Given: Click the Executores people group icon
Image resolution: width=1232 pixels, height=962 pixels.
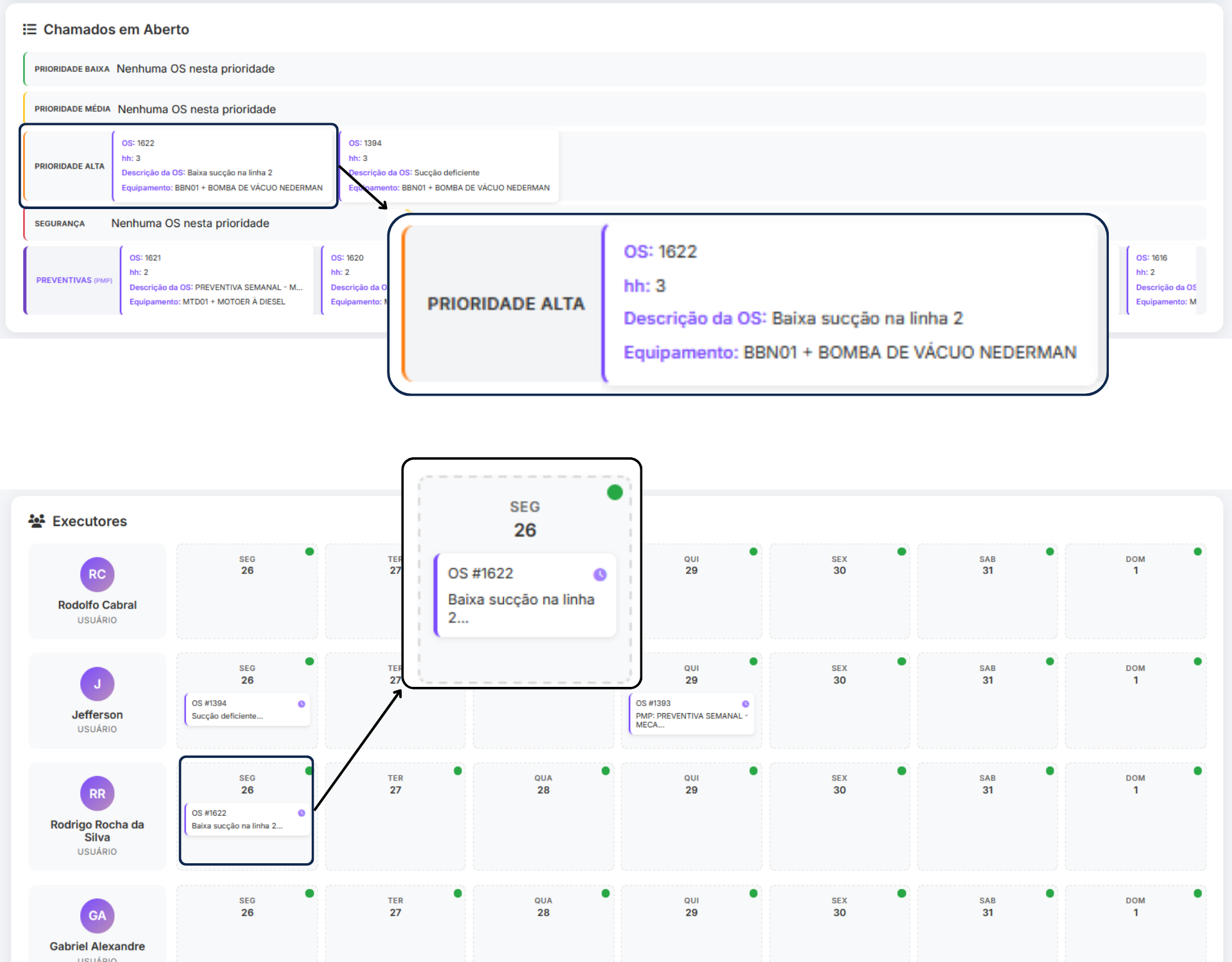Looking at the screenshot, I should (x=37, y=521).
